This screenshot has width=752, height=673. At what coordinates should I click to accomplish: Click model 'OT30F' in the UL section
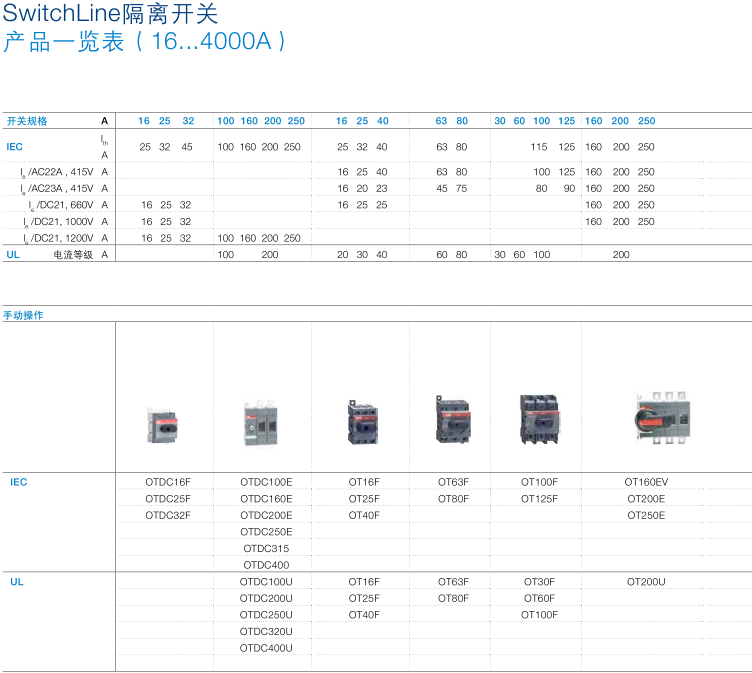point(540,582)
